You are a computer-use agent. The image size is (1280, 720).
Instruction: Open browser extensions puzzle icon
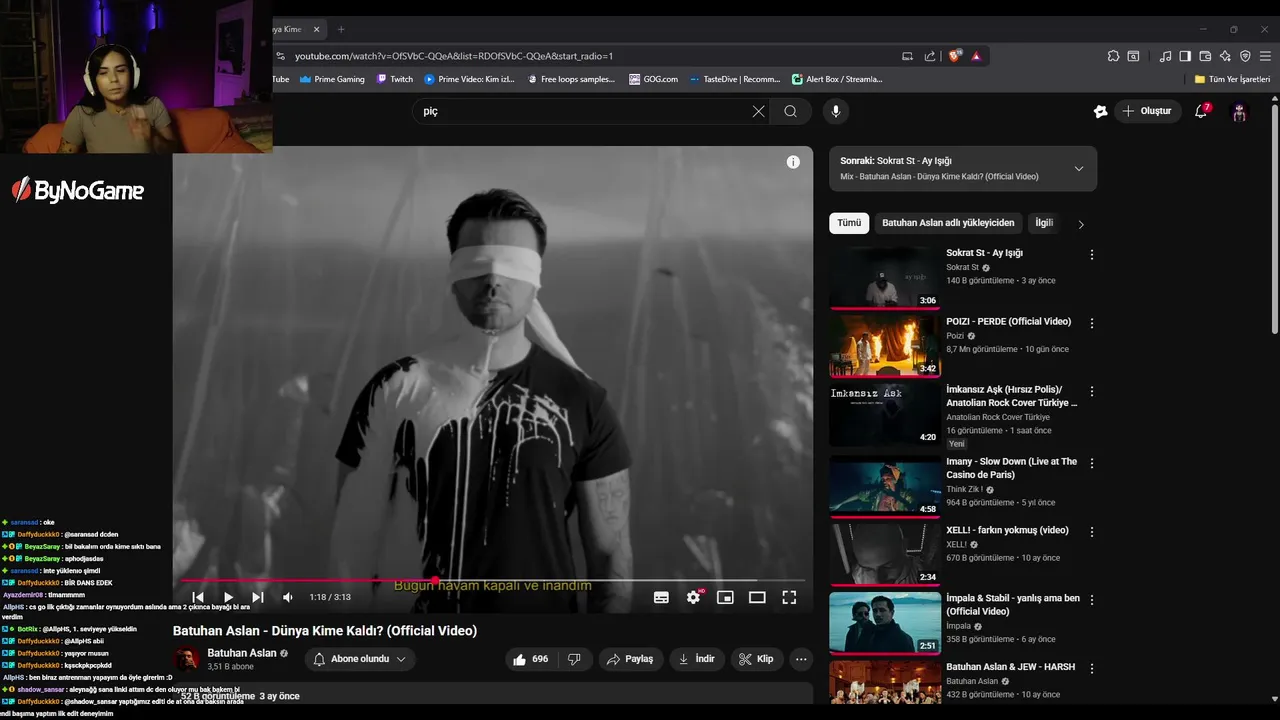(1113, 56)
